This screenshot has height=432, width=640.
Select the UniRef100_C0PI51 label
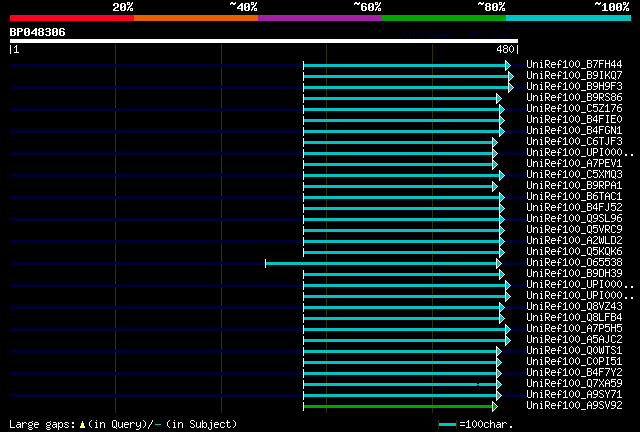tap(574, 362)
